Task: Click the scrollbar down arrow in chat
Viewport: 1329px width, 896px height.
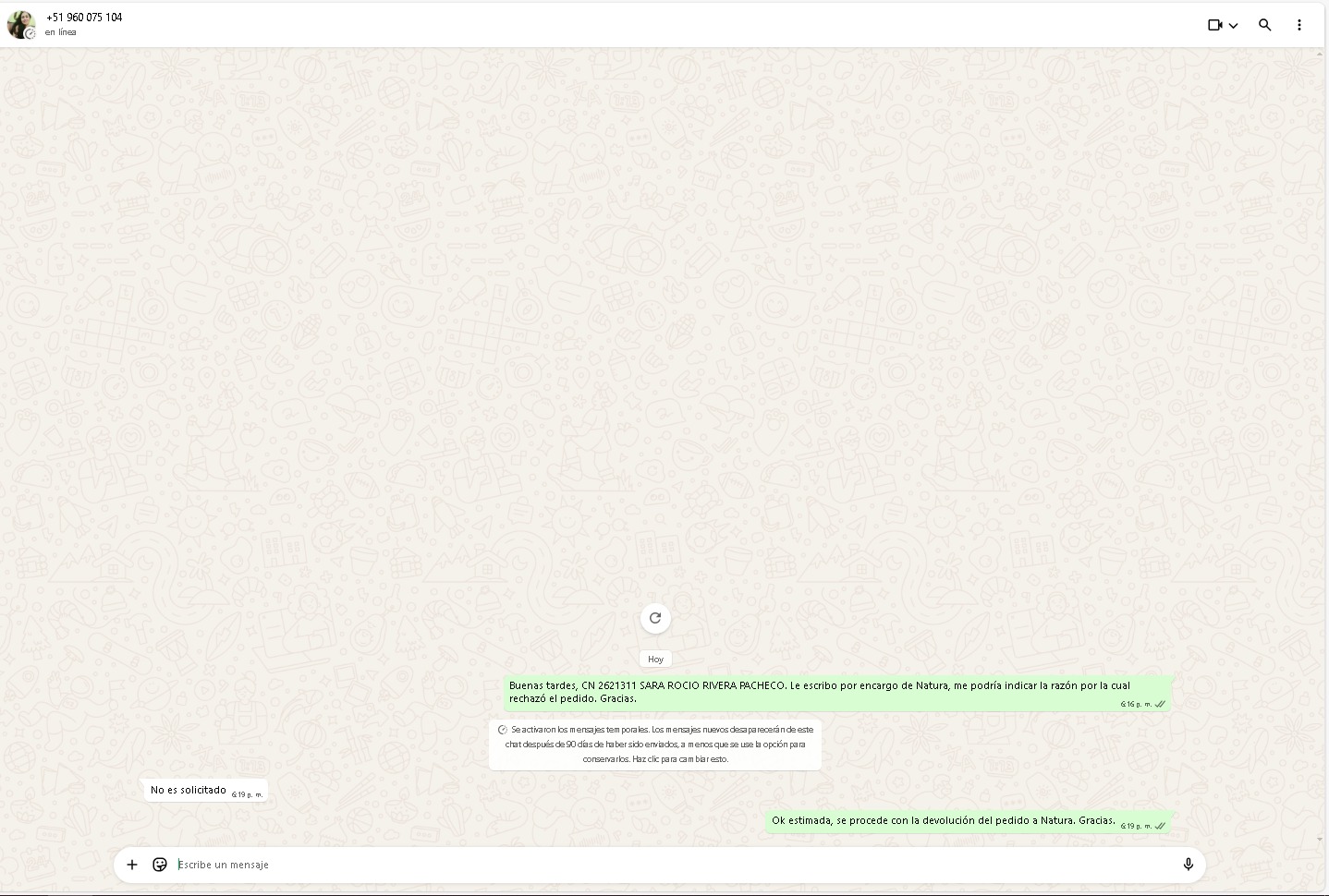Action: click(x=1319, y=839)
